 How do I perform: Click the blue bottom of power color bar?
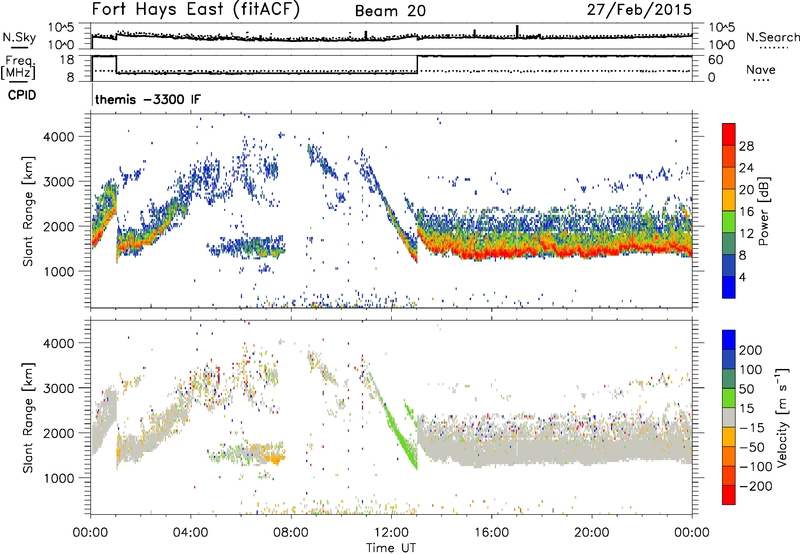[x=729, y=287]
